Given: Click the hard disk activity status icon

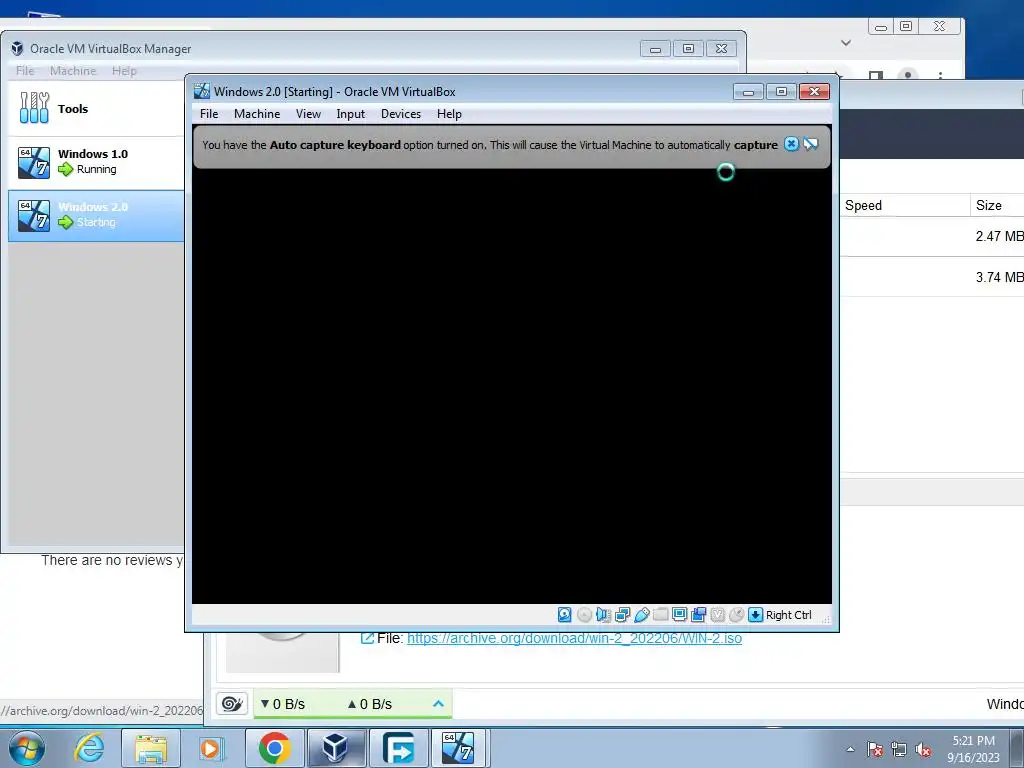Looking at the screenshot, I should 565,615.
